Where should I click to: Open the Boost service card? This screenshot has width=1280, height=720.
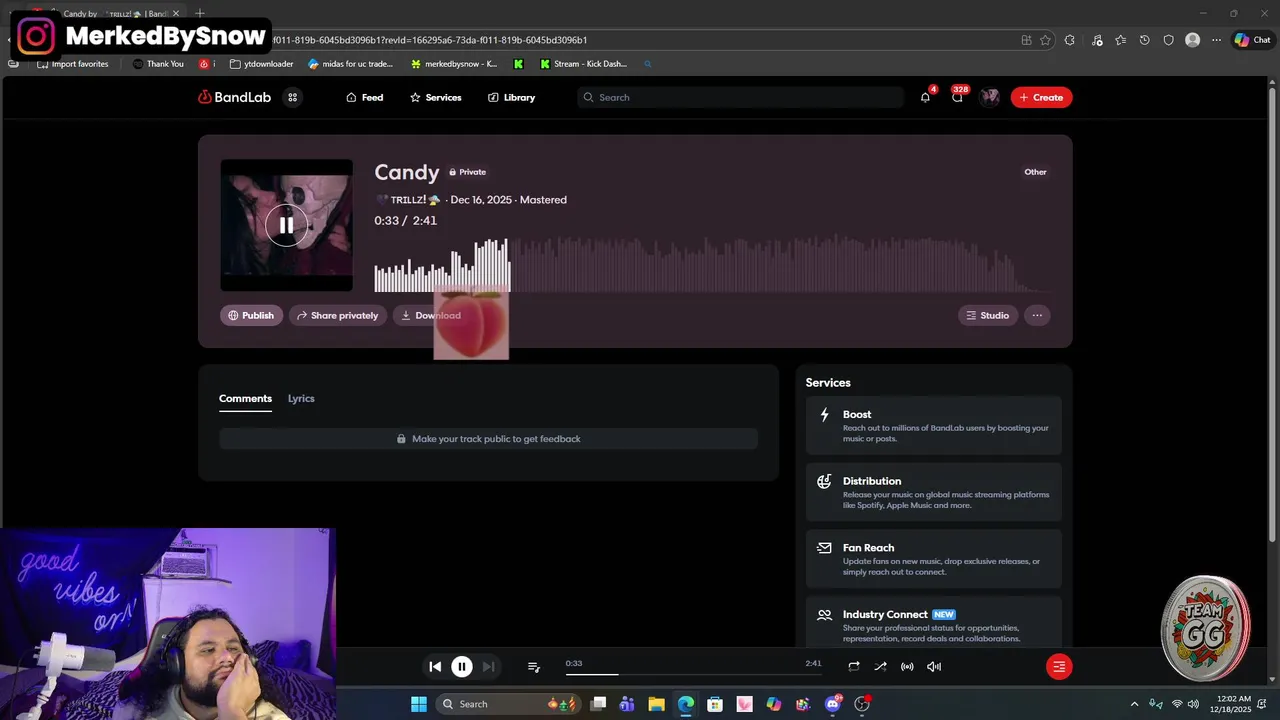tap(934, 426)
